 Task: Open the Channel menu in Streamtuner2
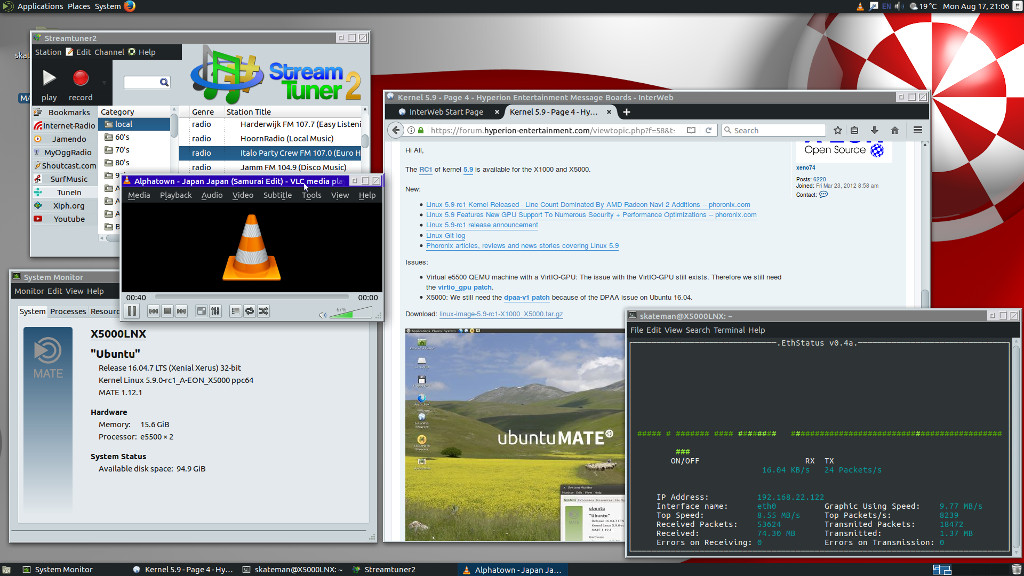coord(109,52)
